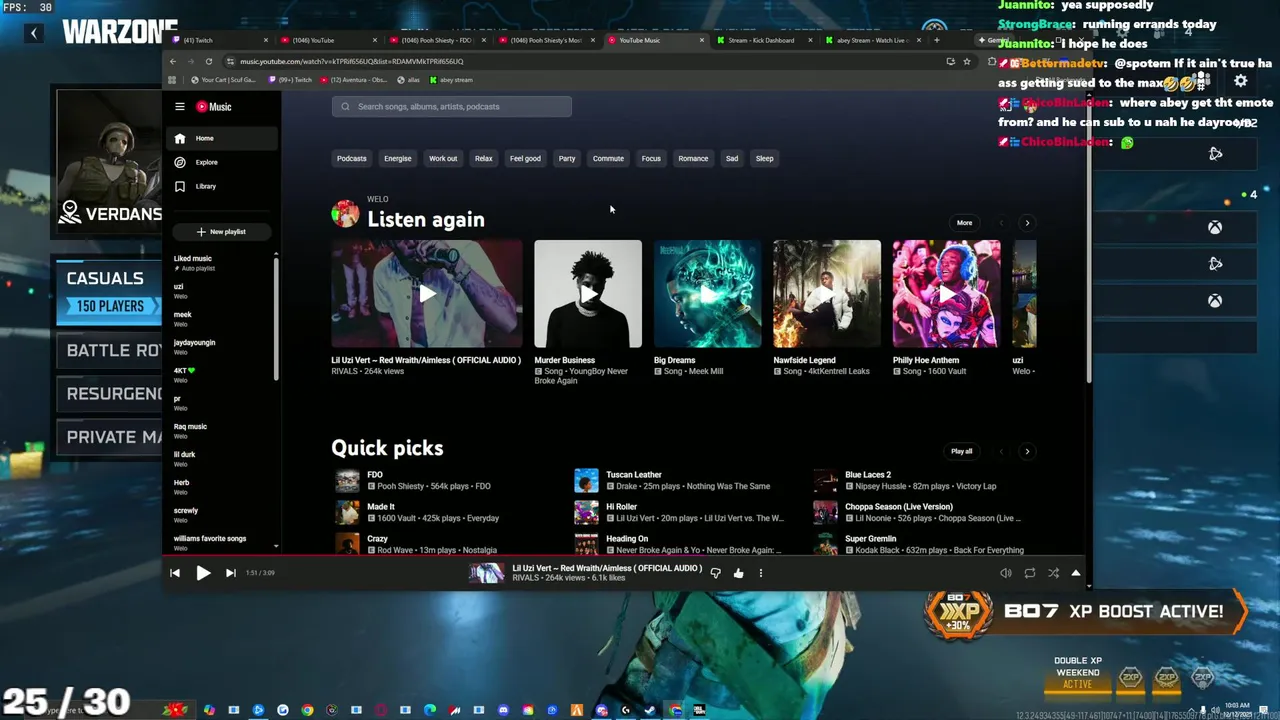This screenshot has width=1280, height=720.
Task: Open Explore in the sidebar
Action: point(221,162)
